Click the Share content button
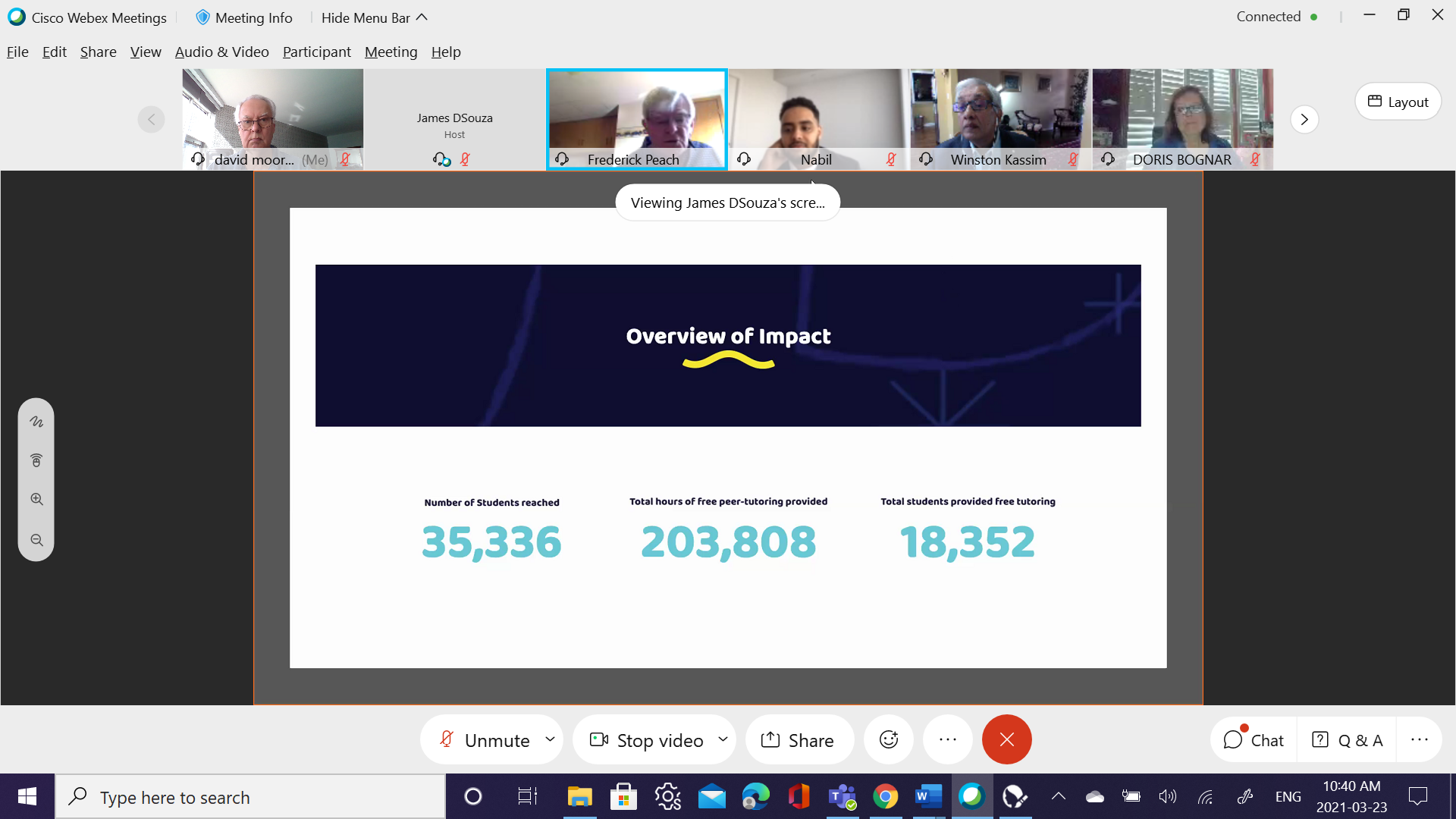Screen dimensions: 1456x819 pos(799,739)
